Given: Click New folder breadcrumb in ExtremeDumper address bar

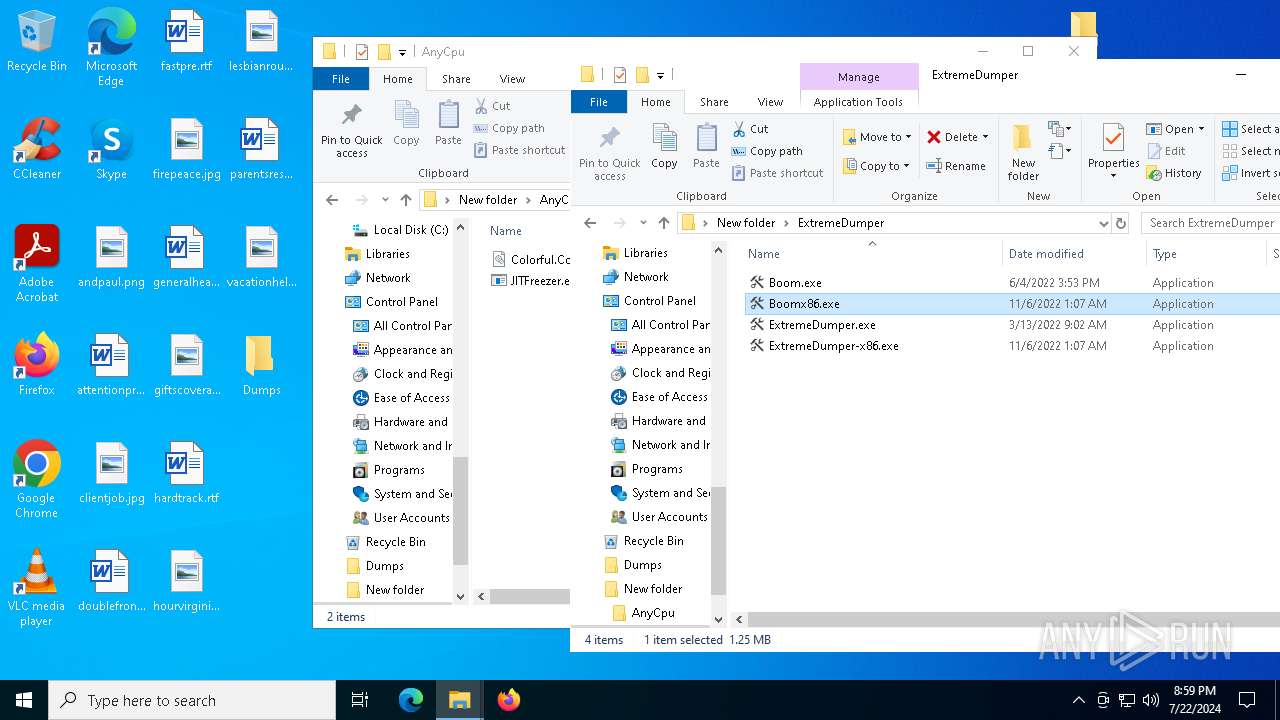Looking at the screenshot, I should tap(745, 223).
